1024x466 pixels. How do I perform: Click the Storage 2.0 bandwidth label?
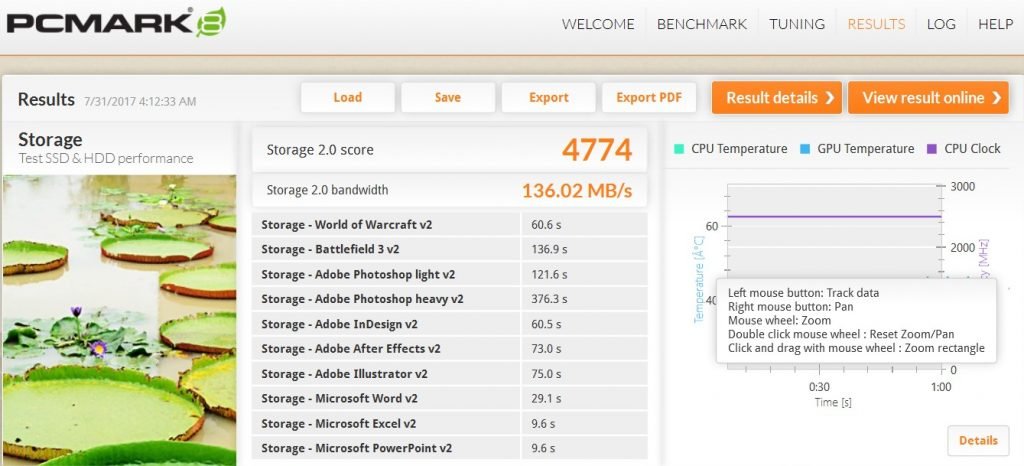327,190
